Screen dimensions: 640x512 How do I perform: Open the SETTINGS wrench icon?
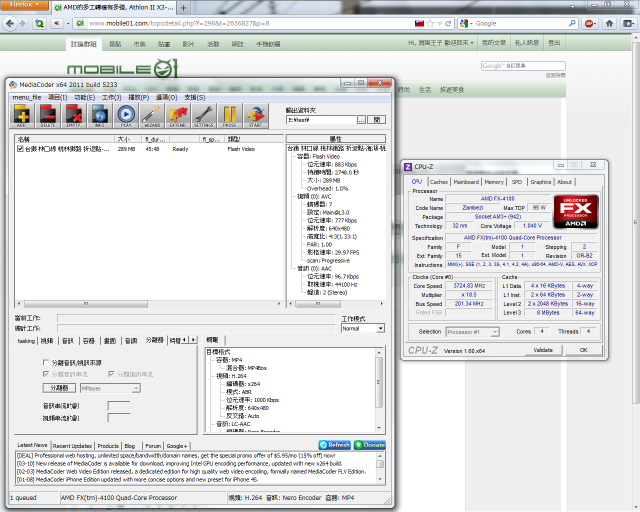tap(203, 116)
